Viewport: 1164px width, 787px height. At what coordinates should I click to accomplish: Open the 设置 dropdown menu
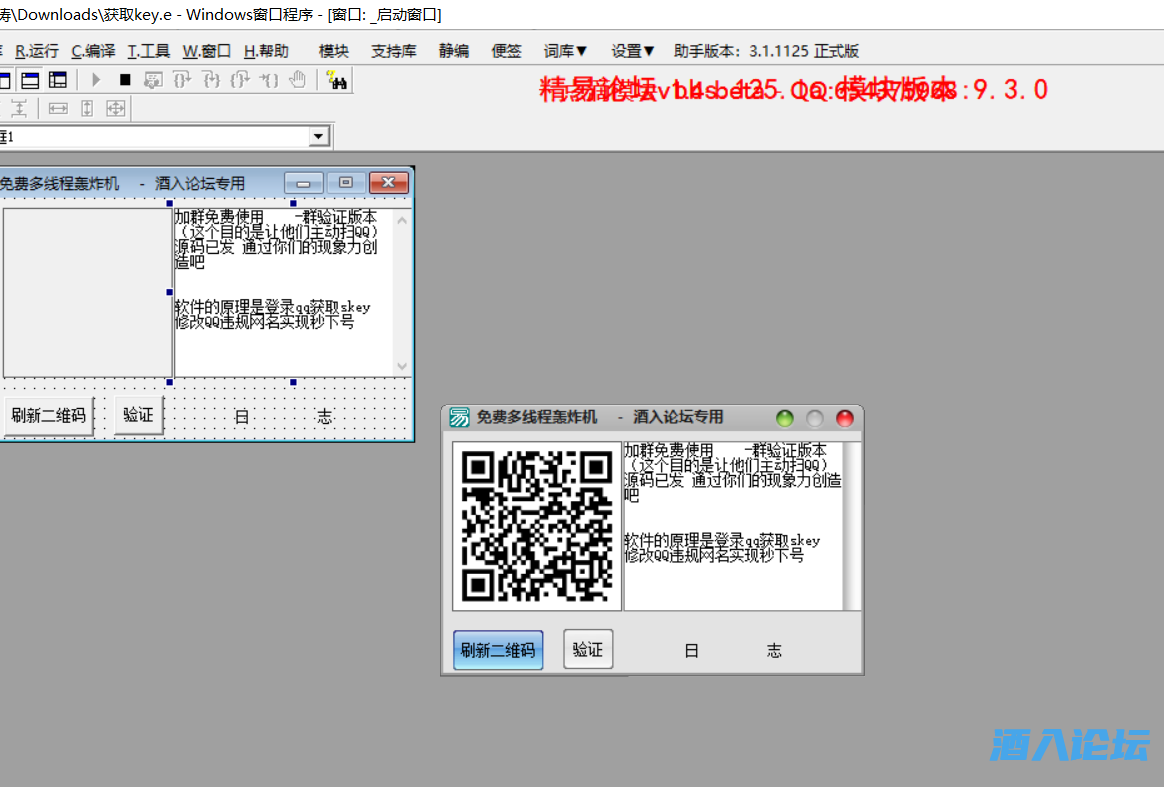click(x=628, y=50)
